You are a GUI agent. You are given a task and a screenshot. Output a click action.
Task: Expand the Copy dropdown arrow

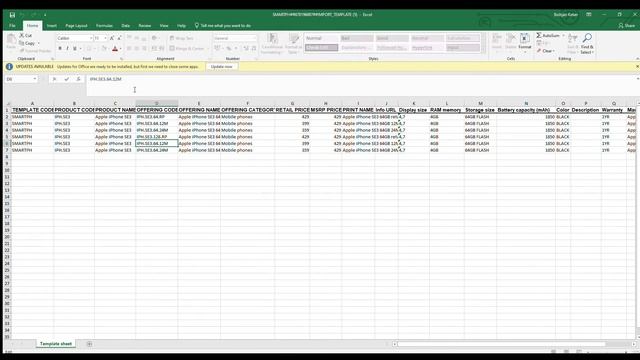(x=39, y=43)
